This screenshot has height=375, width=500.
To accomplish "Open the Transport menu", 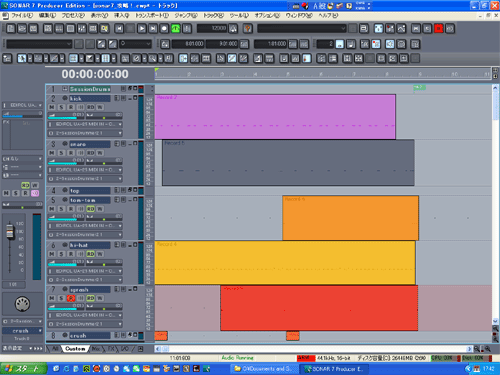I will 152,16.
